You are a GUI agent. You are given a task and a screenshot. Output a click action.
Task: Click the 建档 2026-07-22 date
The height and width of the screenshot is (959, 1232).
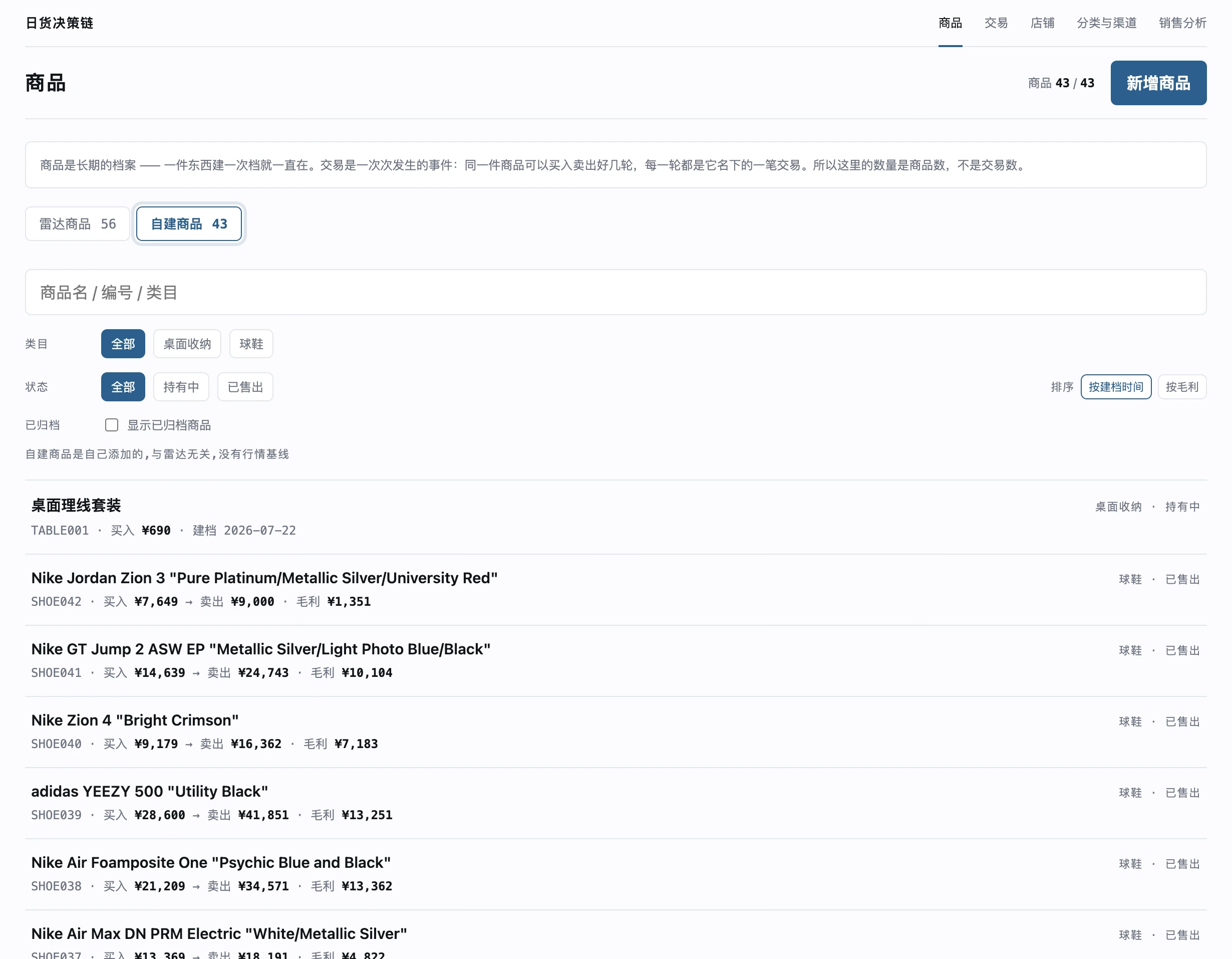click(x=244, y=531)
